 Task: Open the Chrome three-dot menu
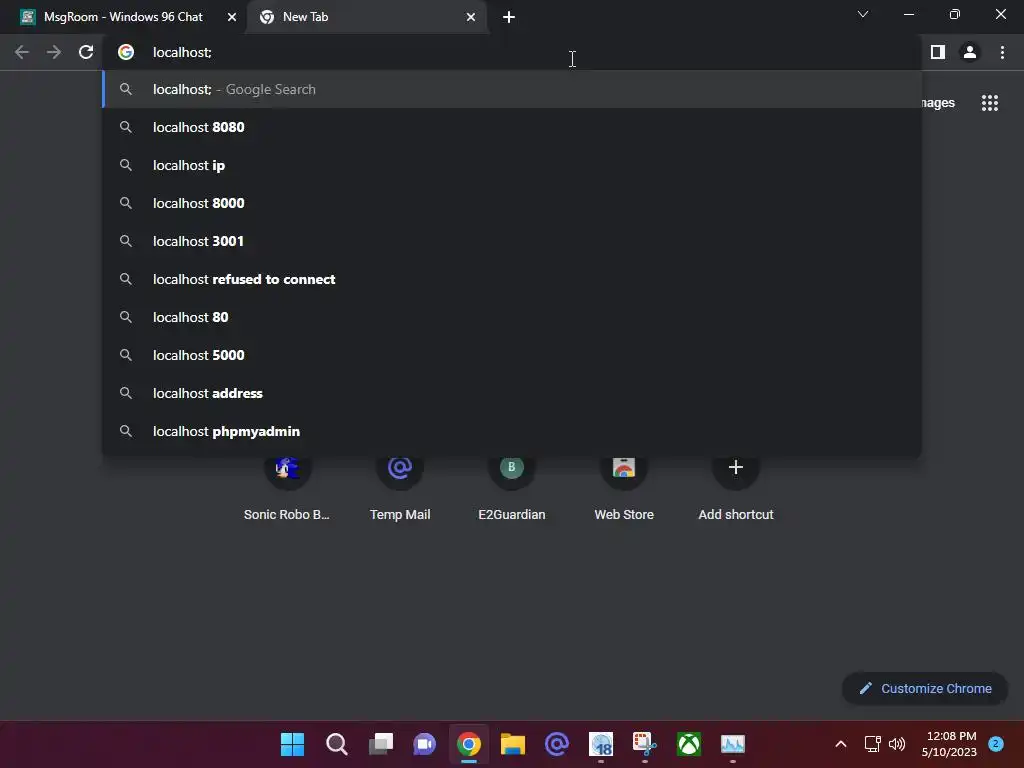[x=1002, y=52]
